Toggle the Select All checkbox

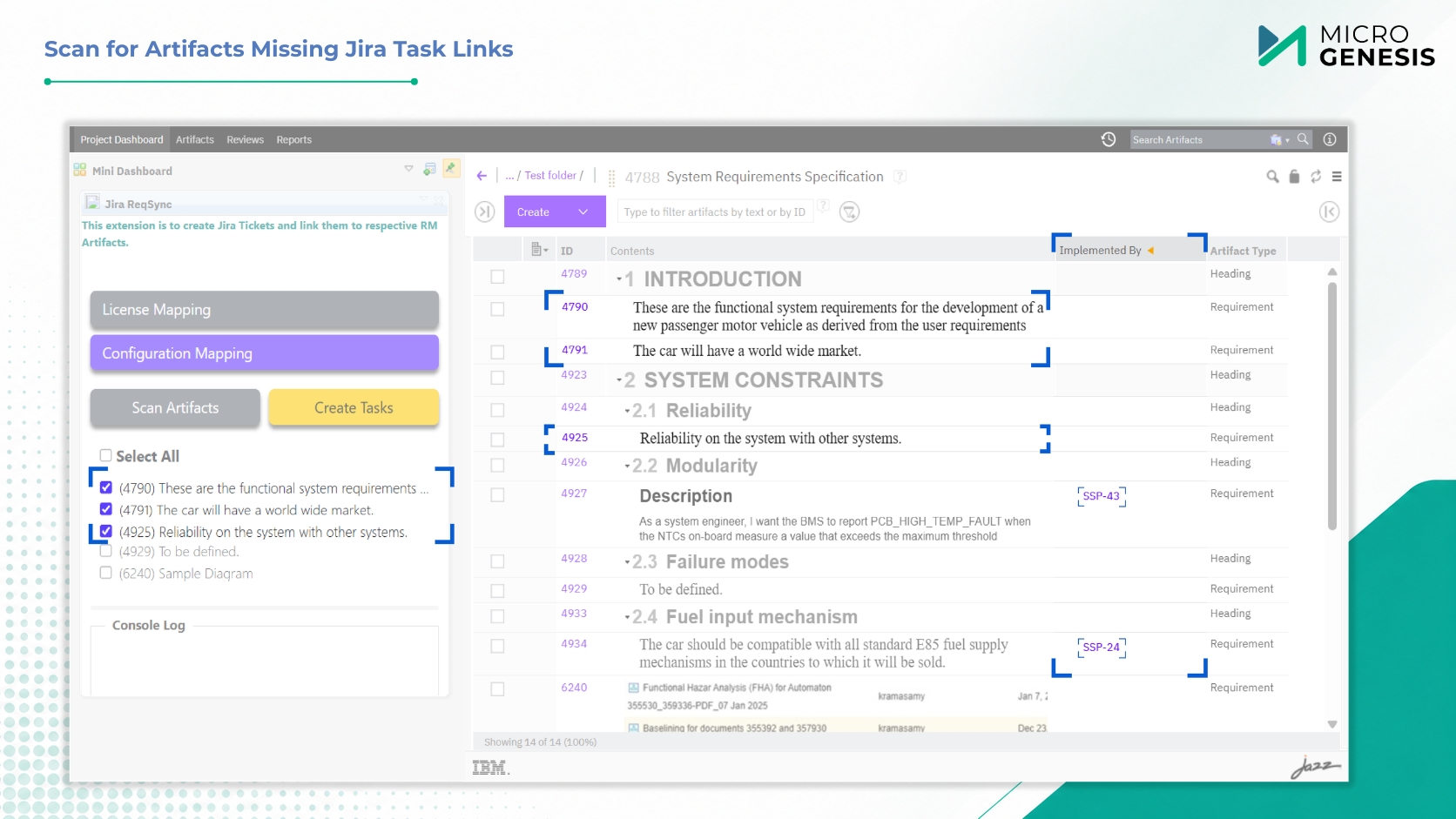pos(105,455)
